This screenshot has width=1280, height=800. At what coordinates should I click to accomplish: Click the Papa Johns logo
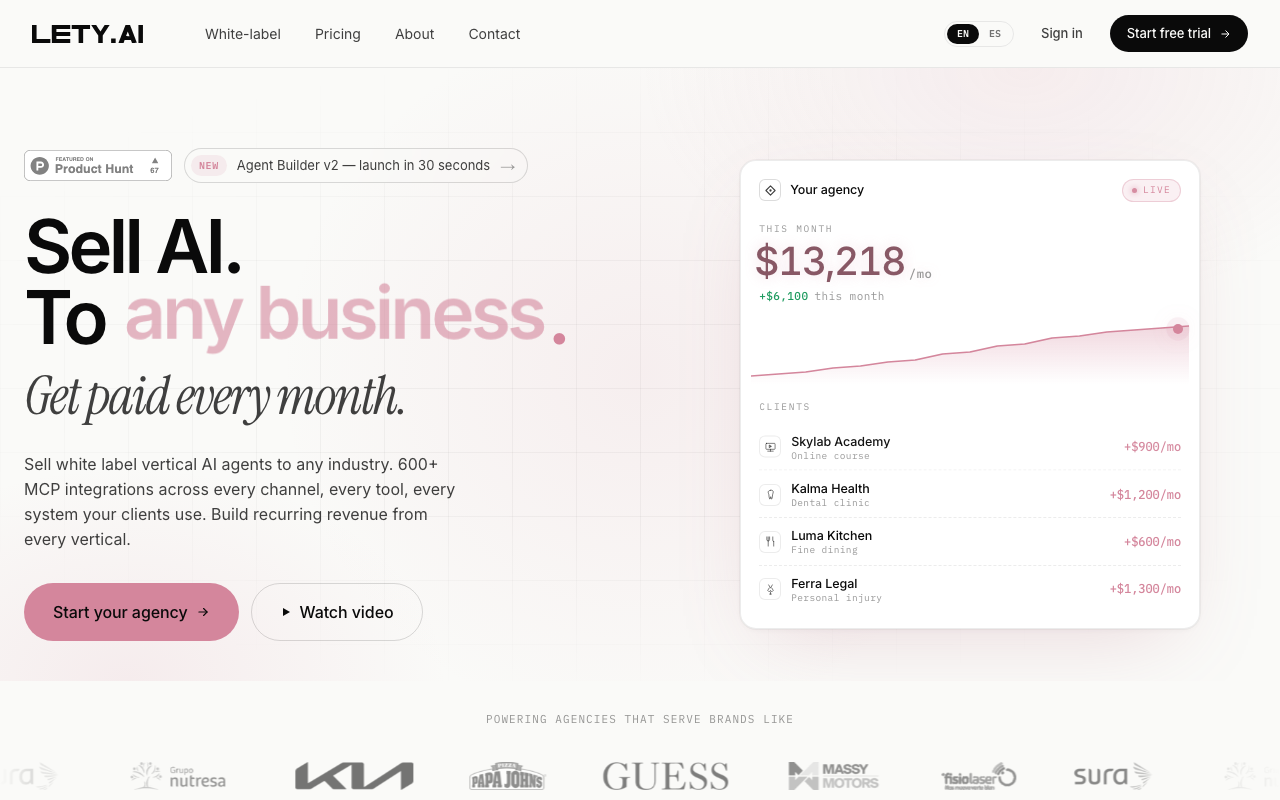(507, 776)
